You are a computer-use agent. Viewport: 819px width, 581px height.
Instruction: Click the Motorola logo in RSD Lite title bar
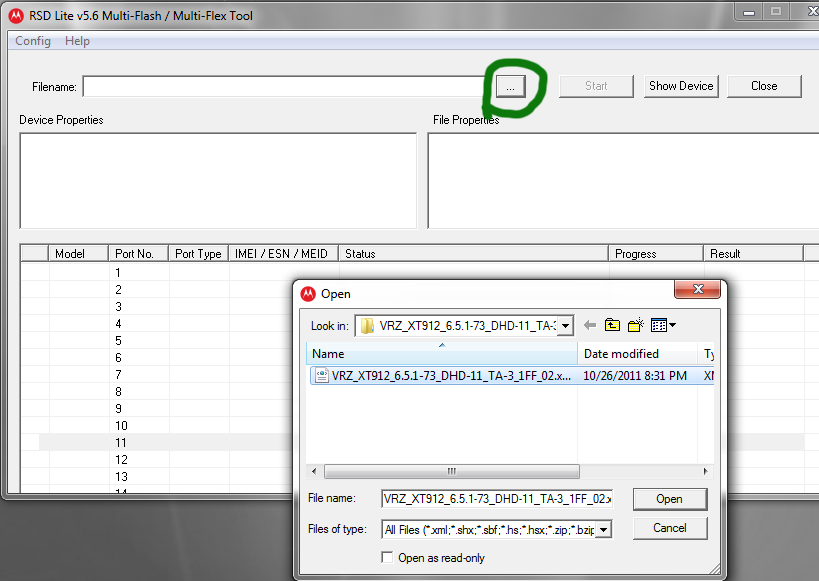(x=16, y=16)
